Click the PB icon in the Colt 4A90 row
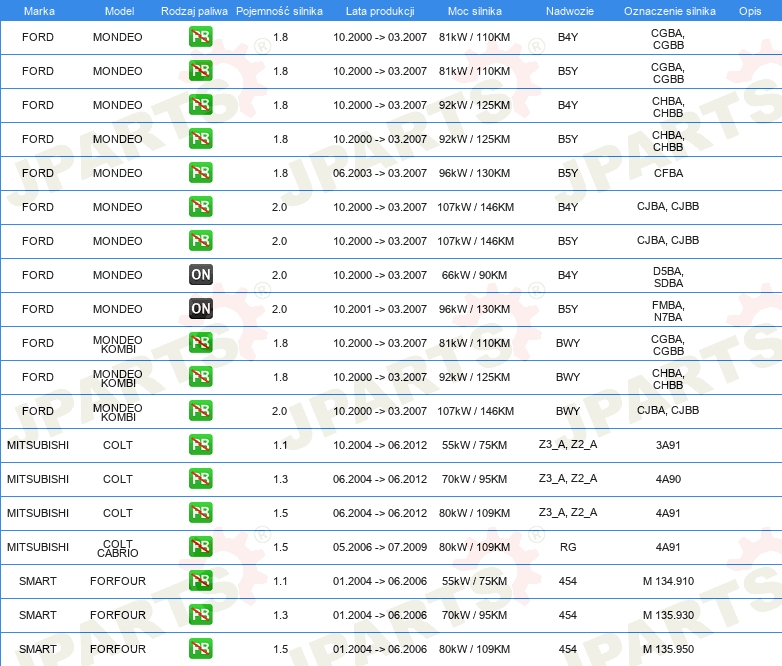Screen dimensions: 782x666 click(201, 479)
